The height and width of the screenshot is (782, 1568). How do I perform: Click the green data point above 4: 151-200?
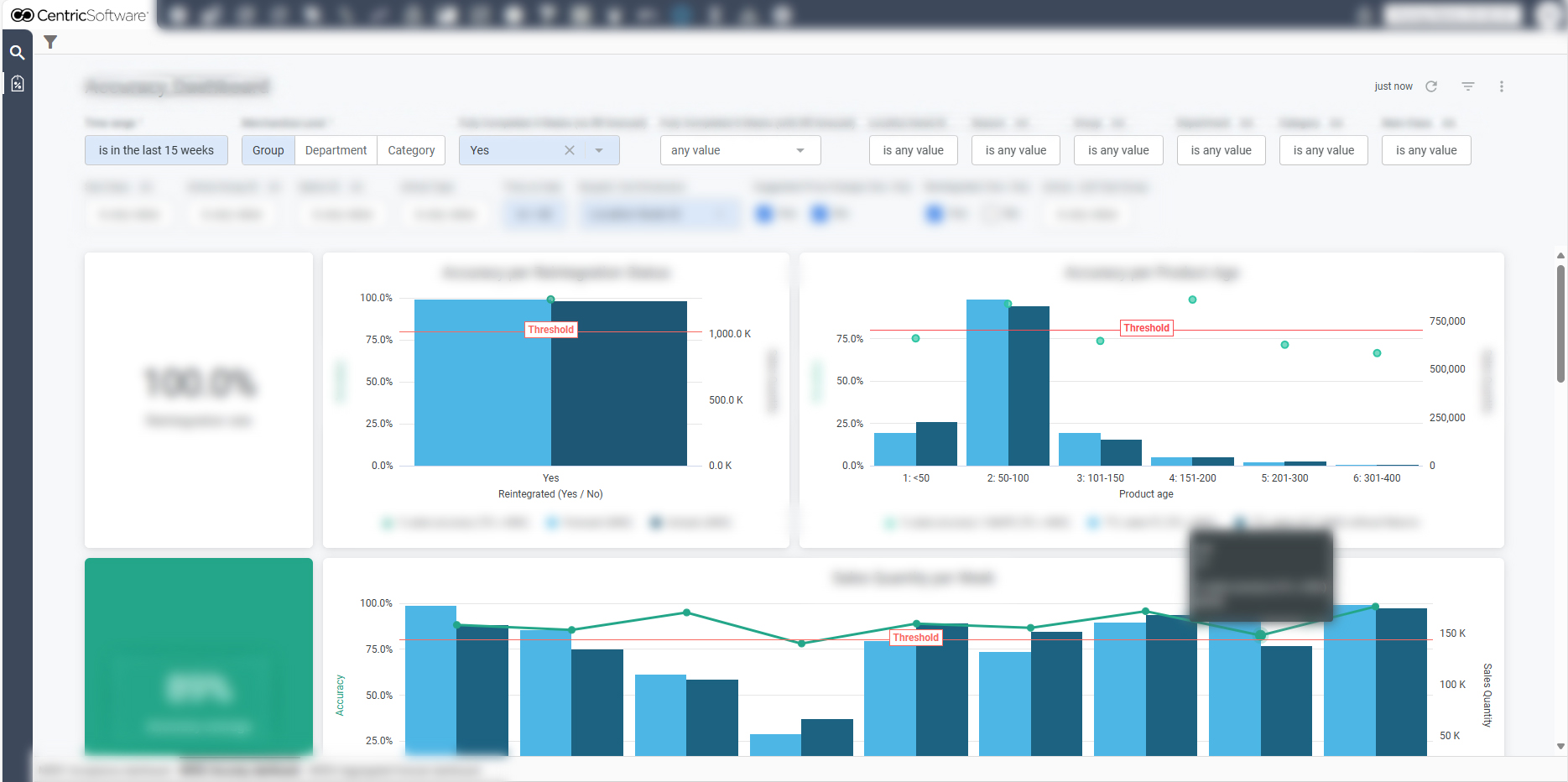coord(1192,300)
